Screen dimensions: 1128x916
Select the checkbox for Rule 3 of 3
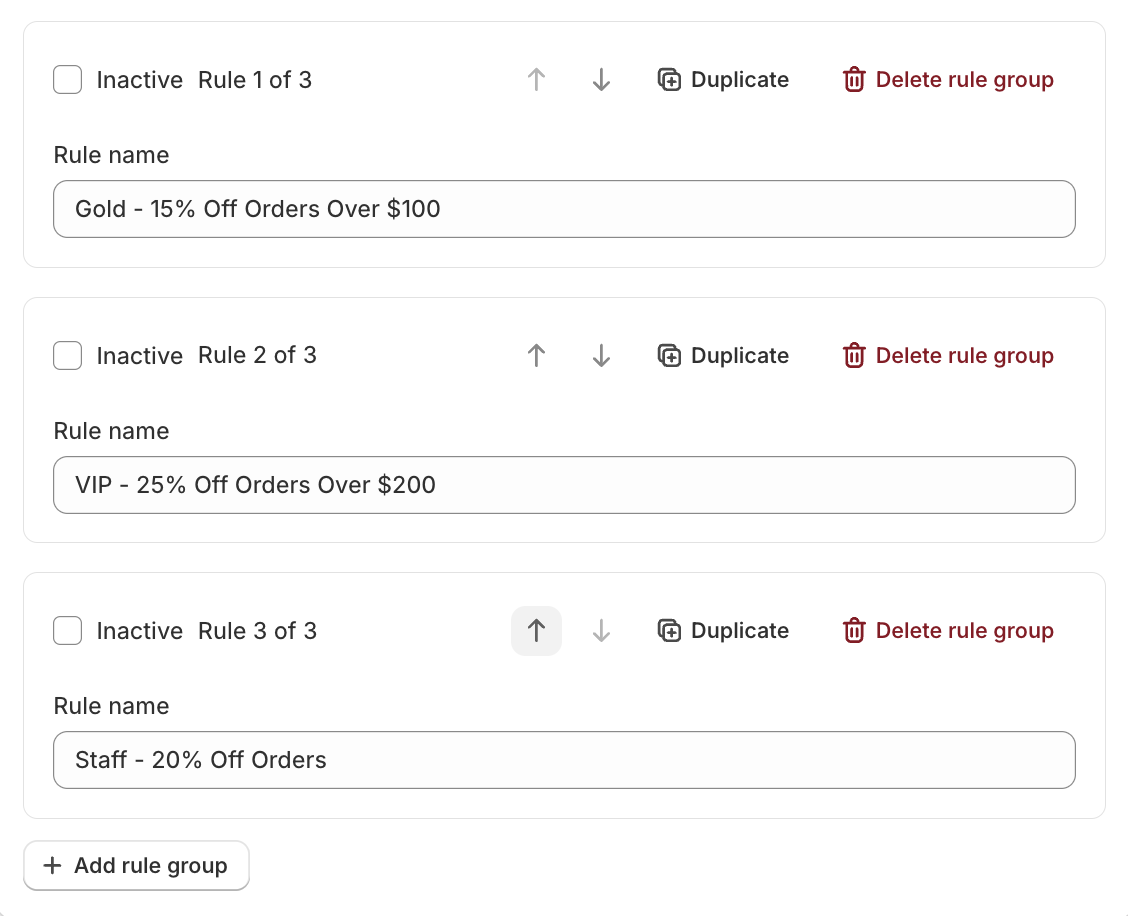tap(67, 630)
